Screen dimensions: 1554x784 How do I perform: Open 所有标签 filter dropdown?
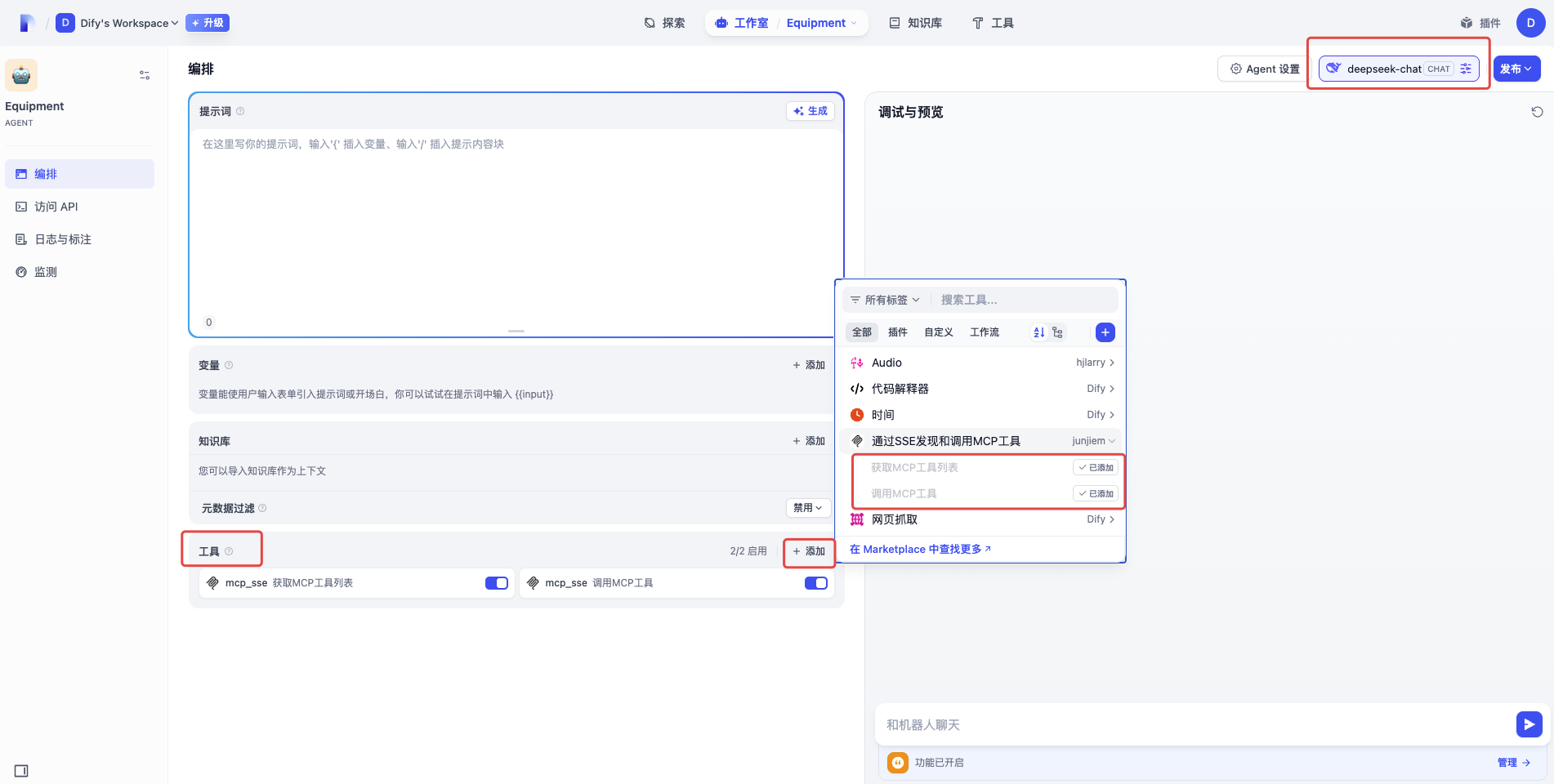[885, 300]
